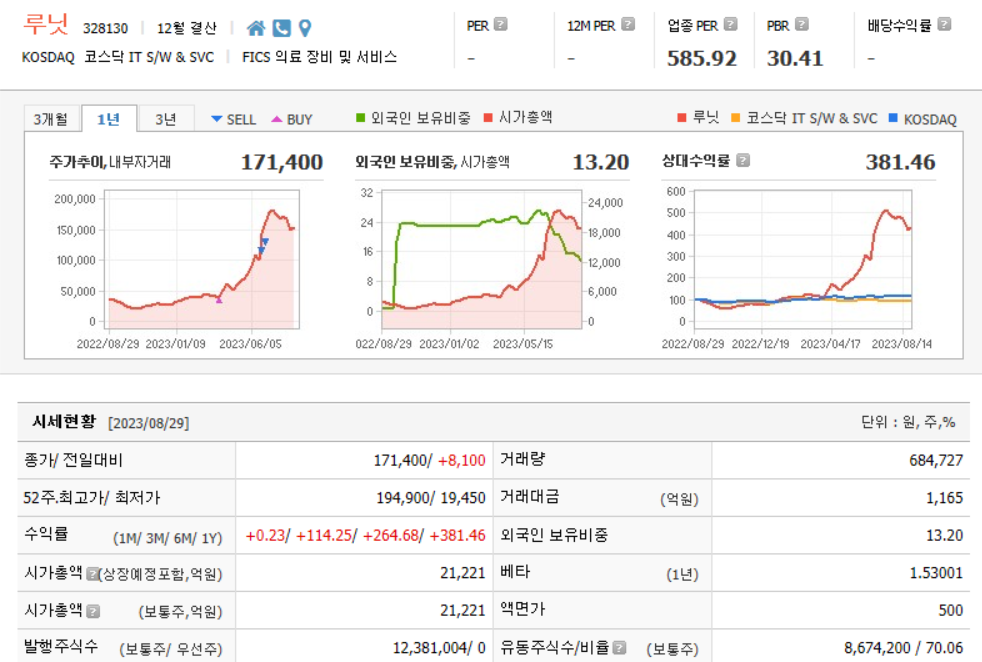Click the company homepage icon
This screenshot has height=662, width=982.
[257, 28]
